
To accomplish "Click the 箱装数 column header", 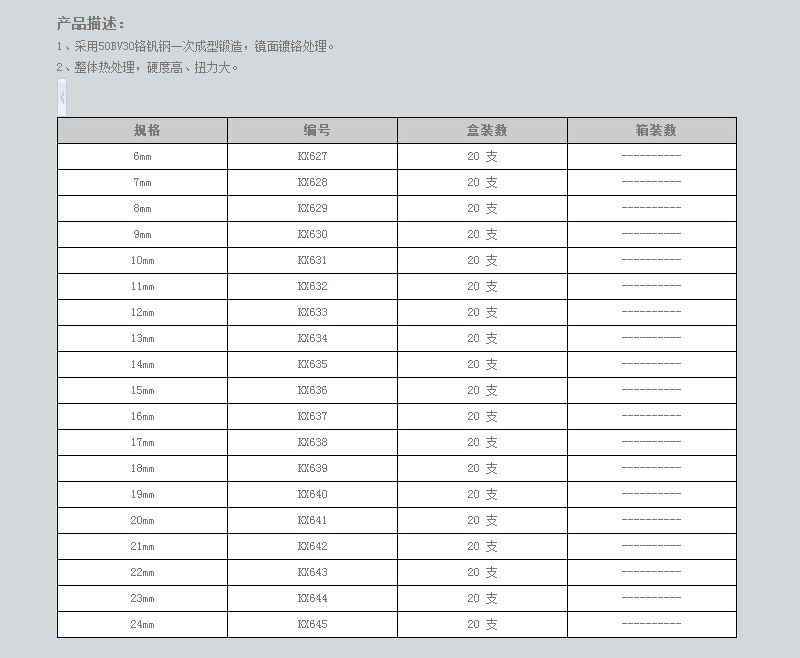I will 652,131.
